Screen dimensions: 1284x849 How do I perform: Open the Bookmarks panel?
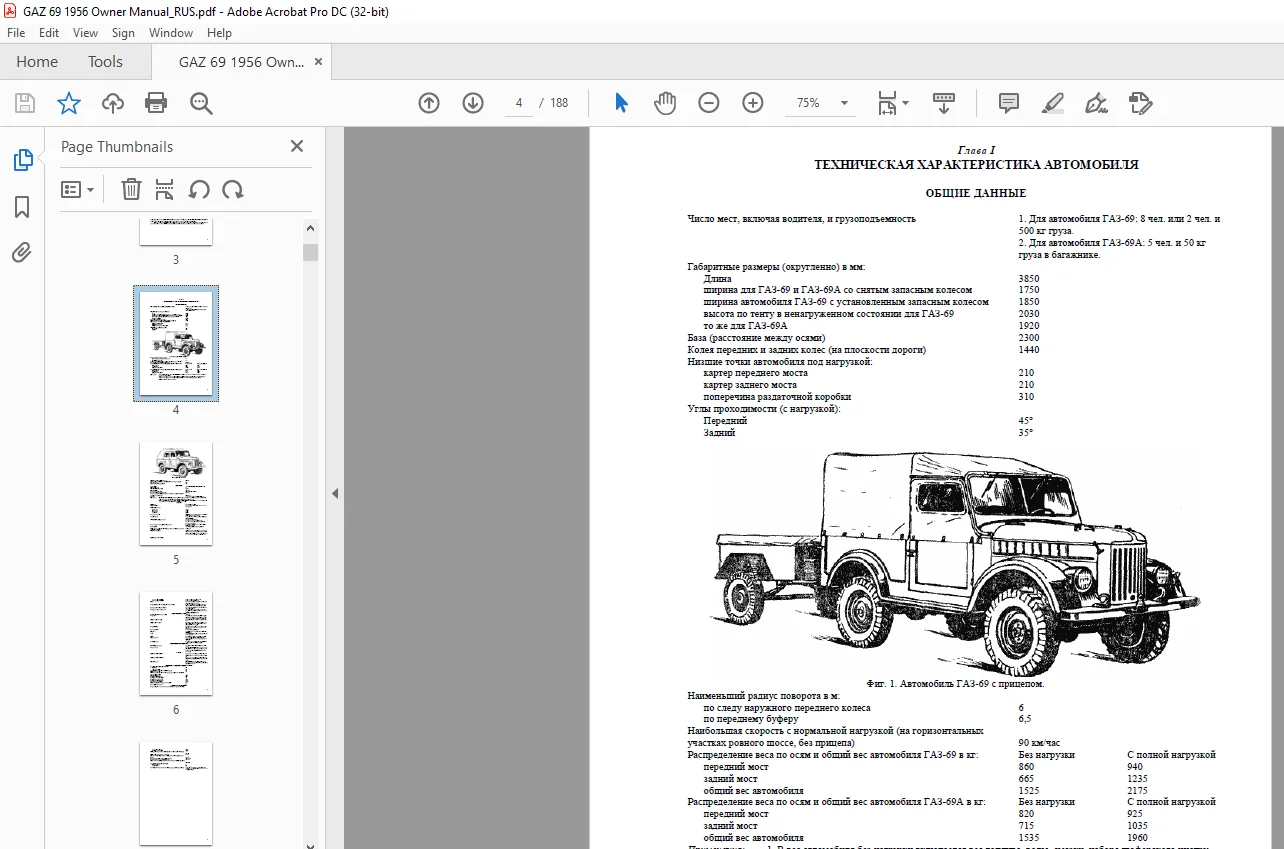click(22, 207)
